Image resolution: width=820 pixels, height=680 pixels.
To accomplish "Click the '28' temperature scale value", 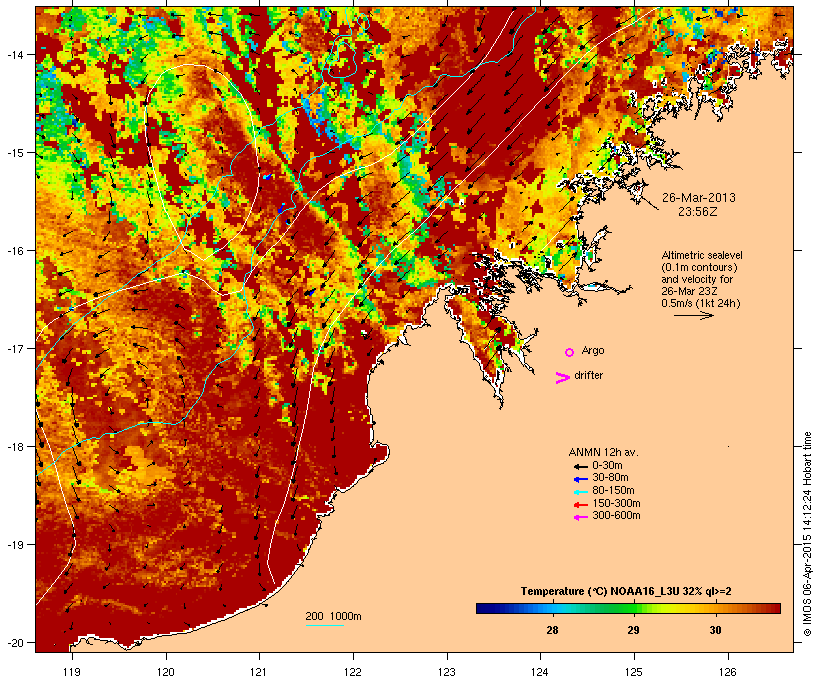I will [x=552, y=630].
